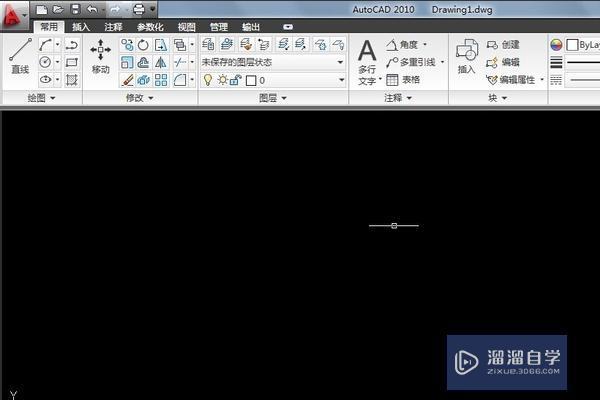Click the Explode tool icon
This screenshot has width=600, height=400.
143,80
